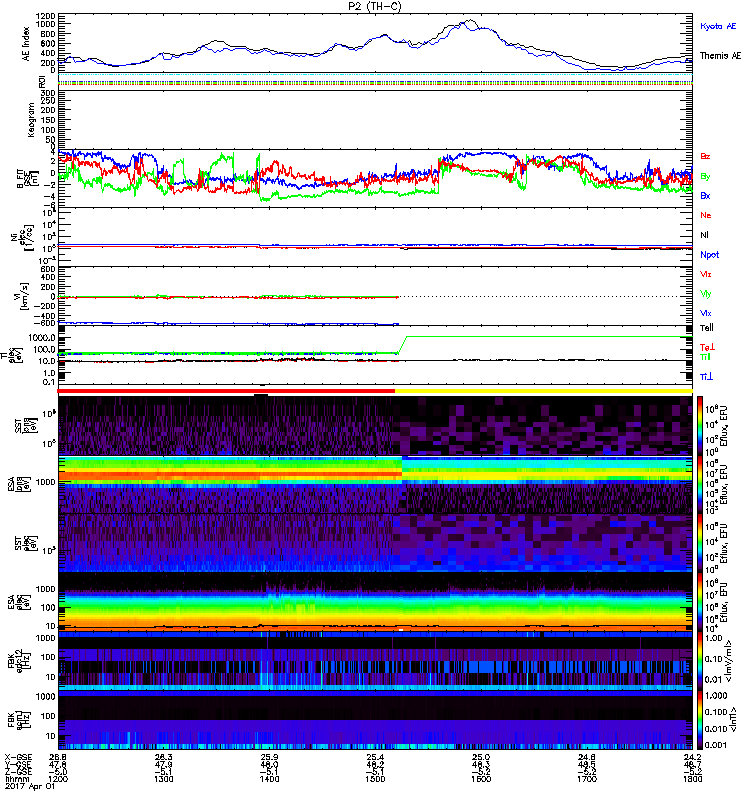Select the green Ti parallel legend label
This screenshot has height=800, width=750.
pyautogui.click(x=705, y=357)
